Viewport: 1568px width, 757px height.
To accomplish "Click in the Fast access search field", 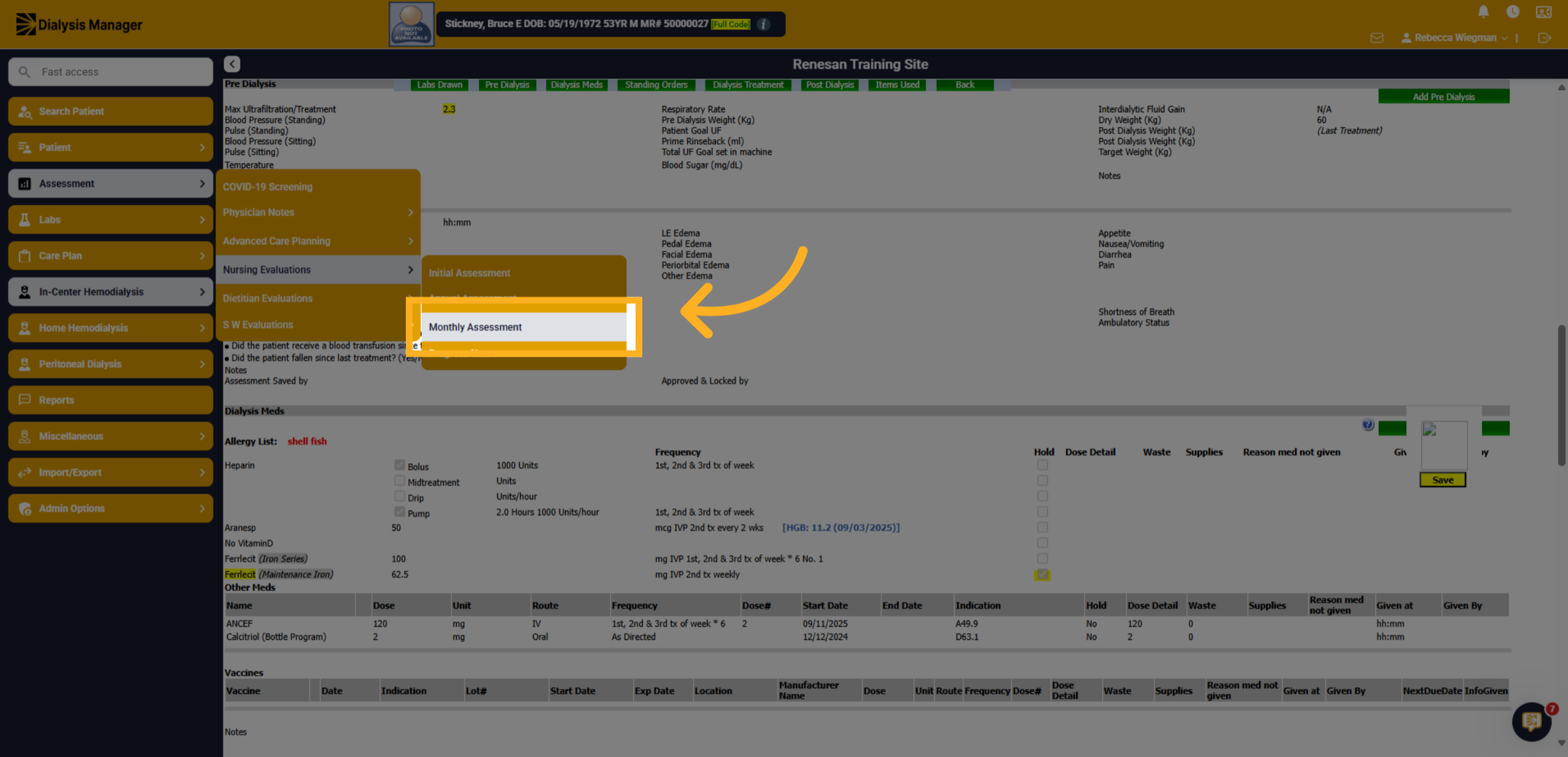I will pyautogui.click(x=111, y=72).
